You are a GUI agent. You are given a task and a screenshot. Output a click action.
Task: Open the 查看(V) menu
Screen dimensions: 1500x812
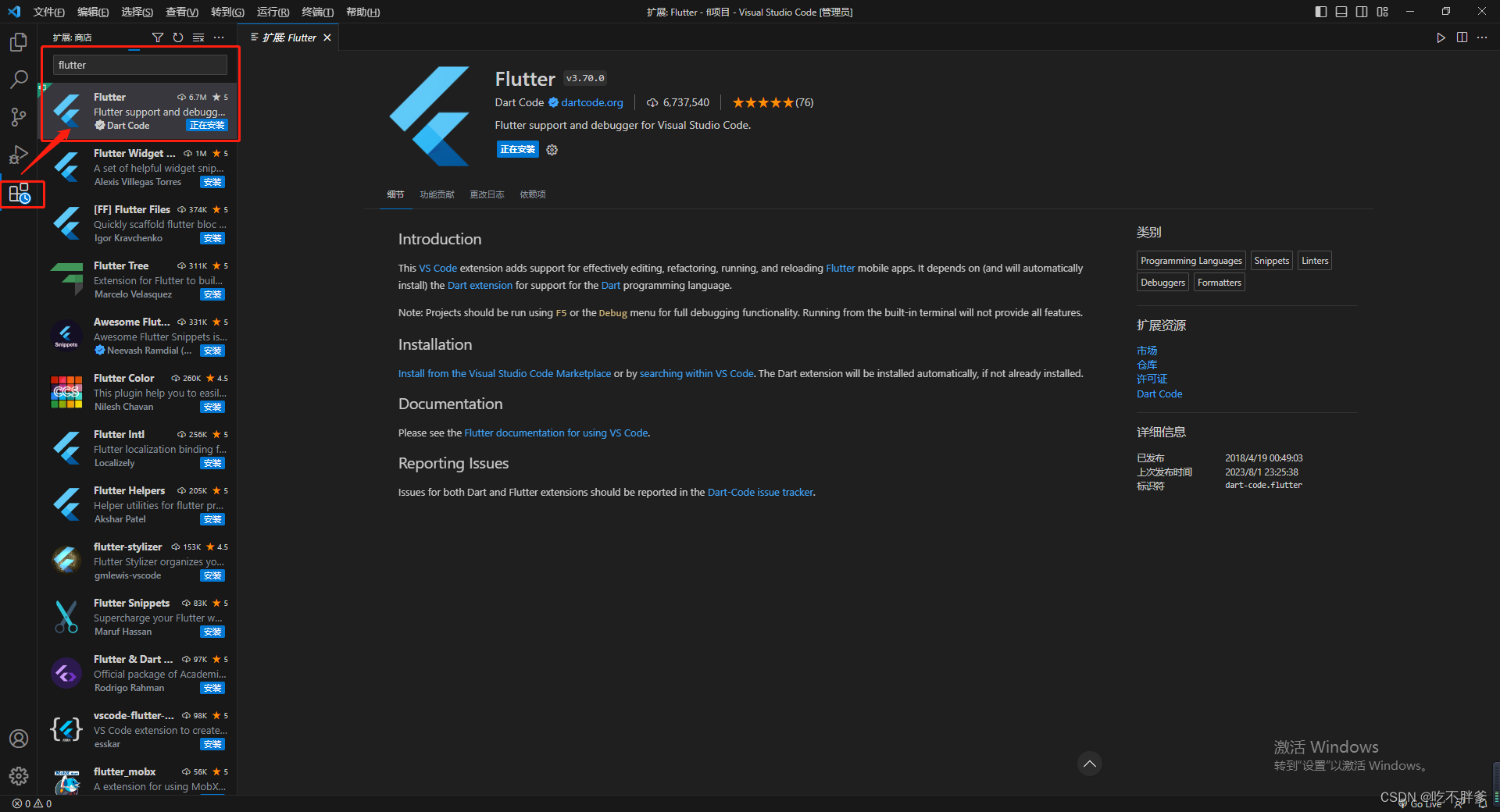click(x=182, y=12)
